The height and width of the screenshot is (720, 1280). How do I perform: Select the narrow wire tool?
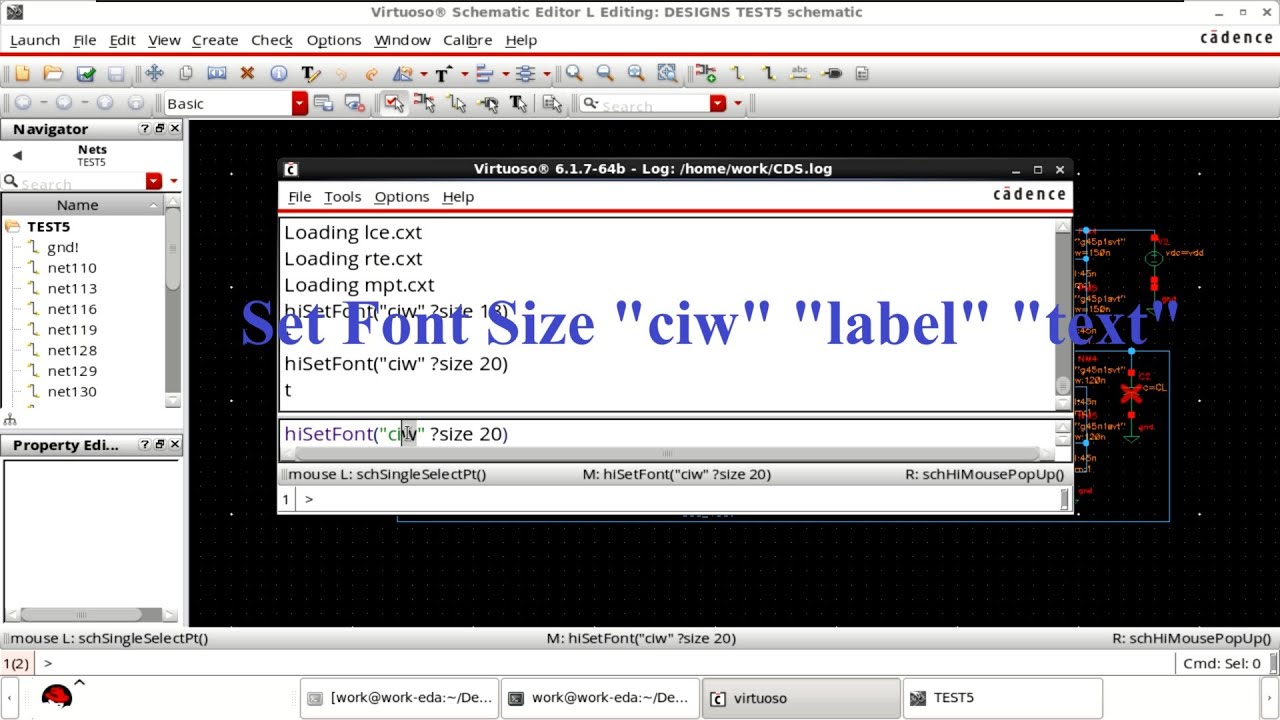point(737,73)
